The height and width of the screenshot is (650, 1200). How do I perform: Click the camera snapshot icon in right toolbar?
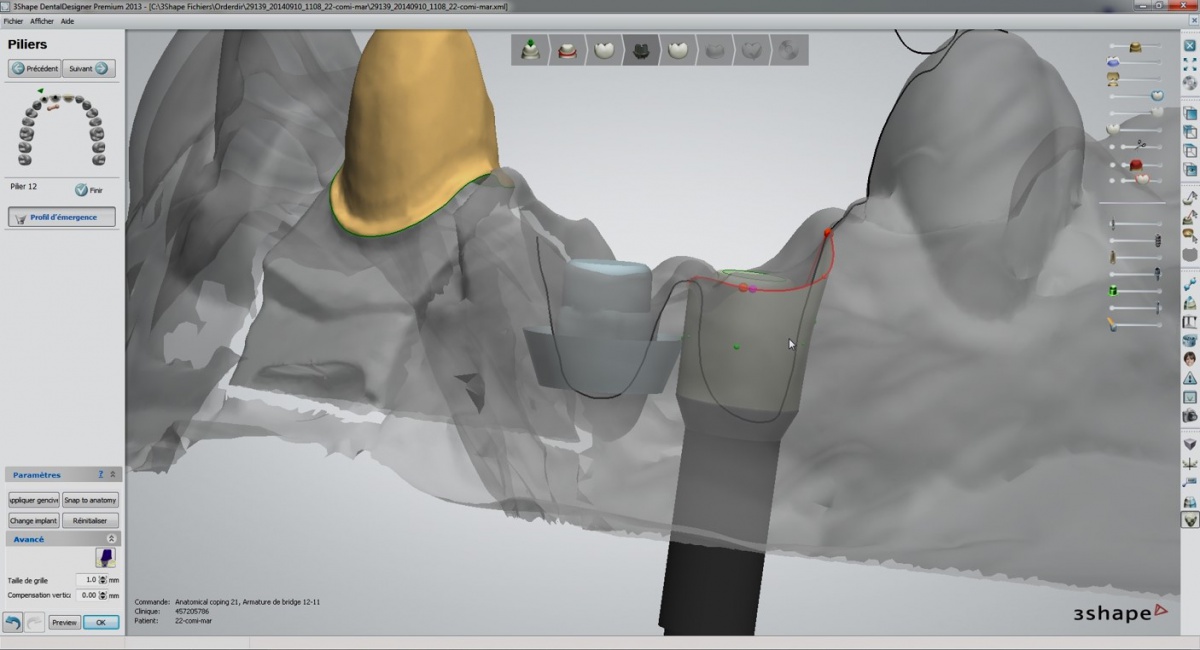pos(1190,415)
